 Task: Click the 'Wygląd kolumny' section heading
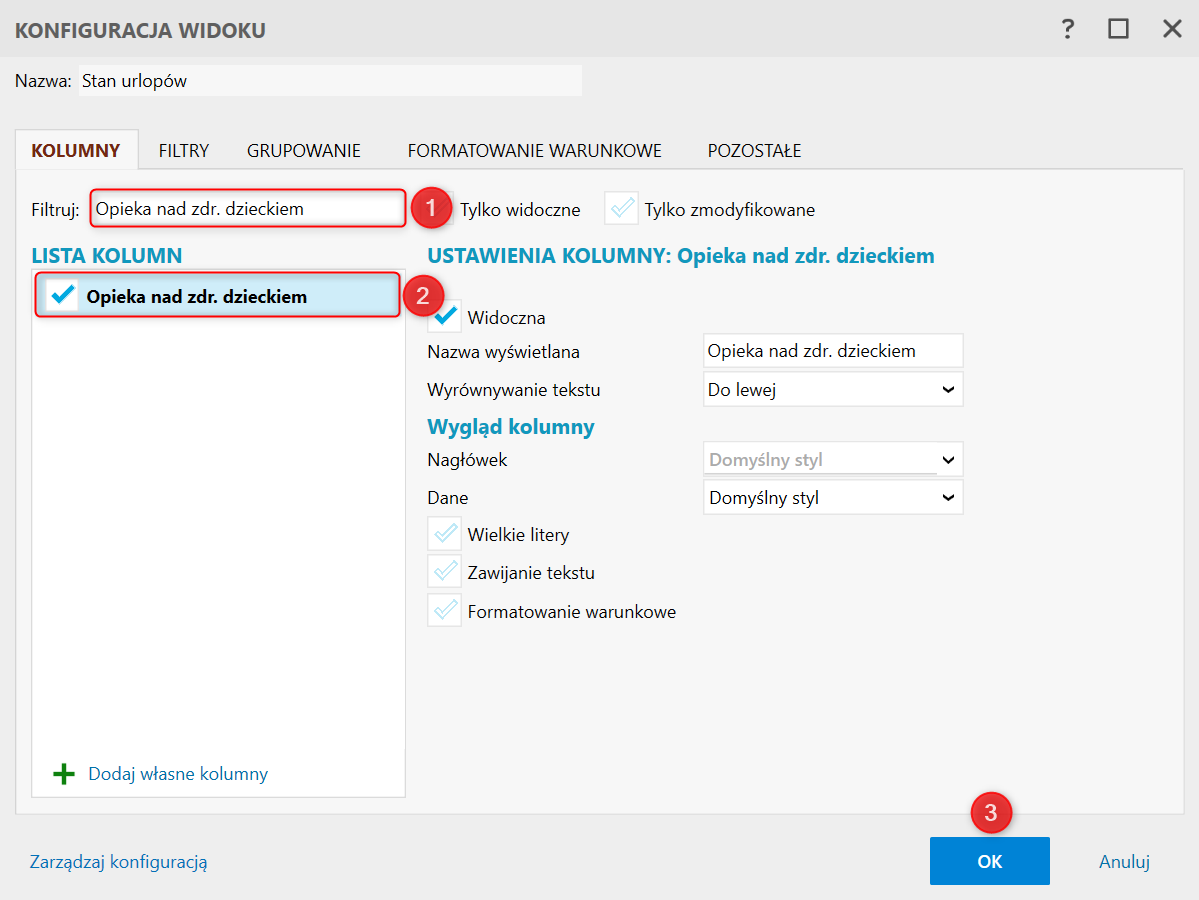click(511, 427)
